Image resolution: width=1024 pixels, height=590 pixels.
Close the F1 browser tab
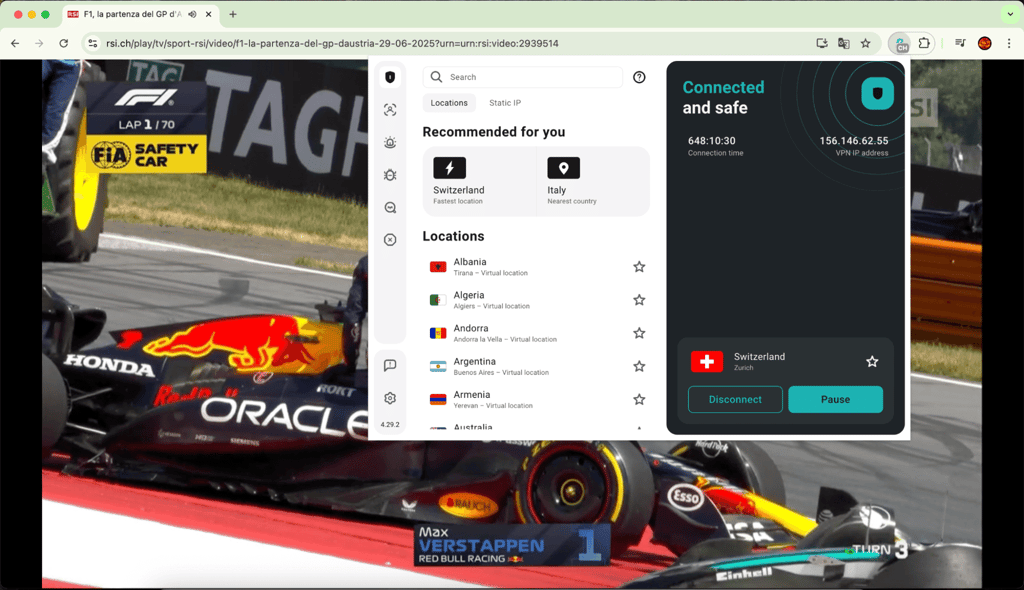click(x=208, y=14)
